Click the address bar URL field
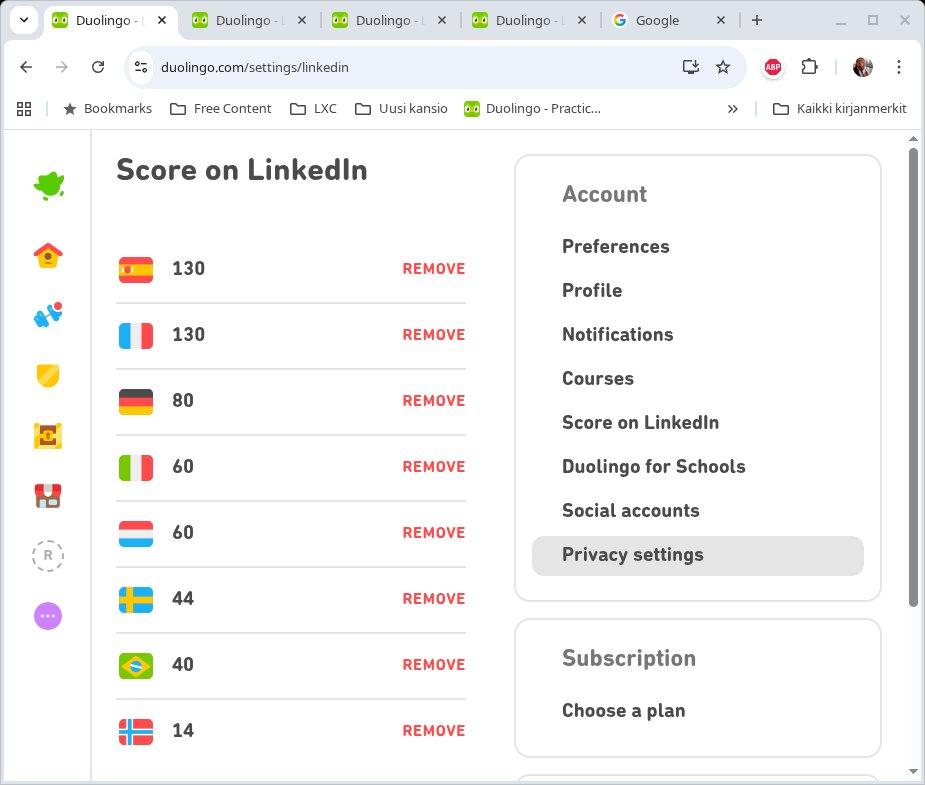 pyautogui.click(x=400, y=67)
